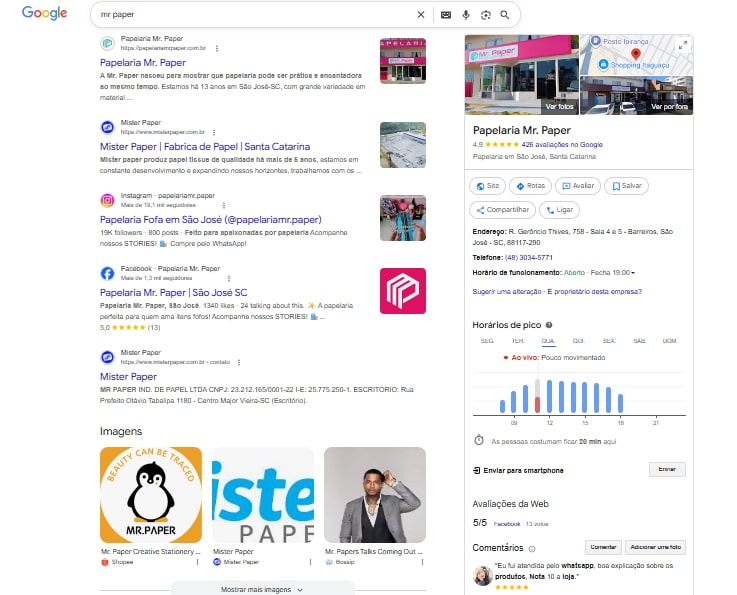Viewport: 737px width, 595px height.
Task: Click the magnifier search button
Action: tap(505, 15)
